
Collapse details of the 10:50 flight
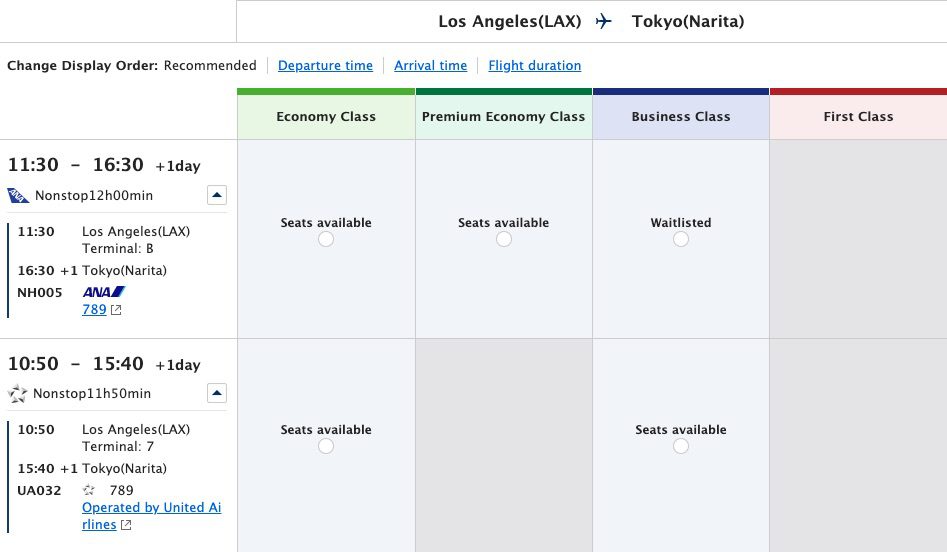pos(217,393)
